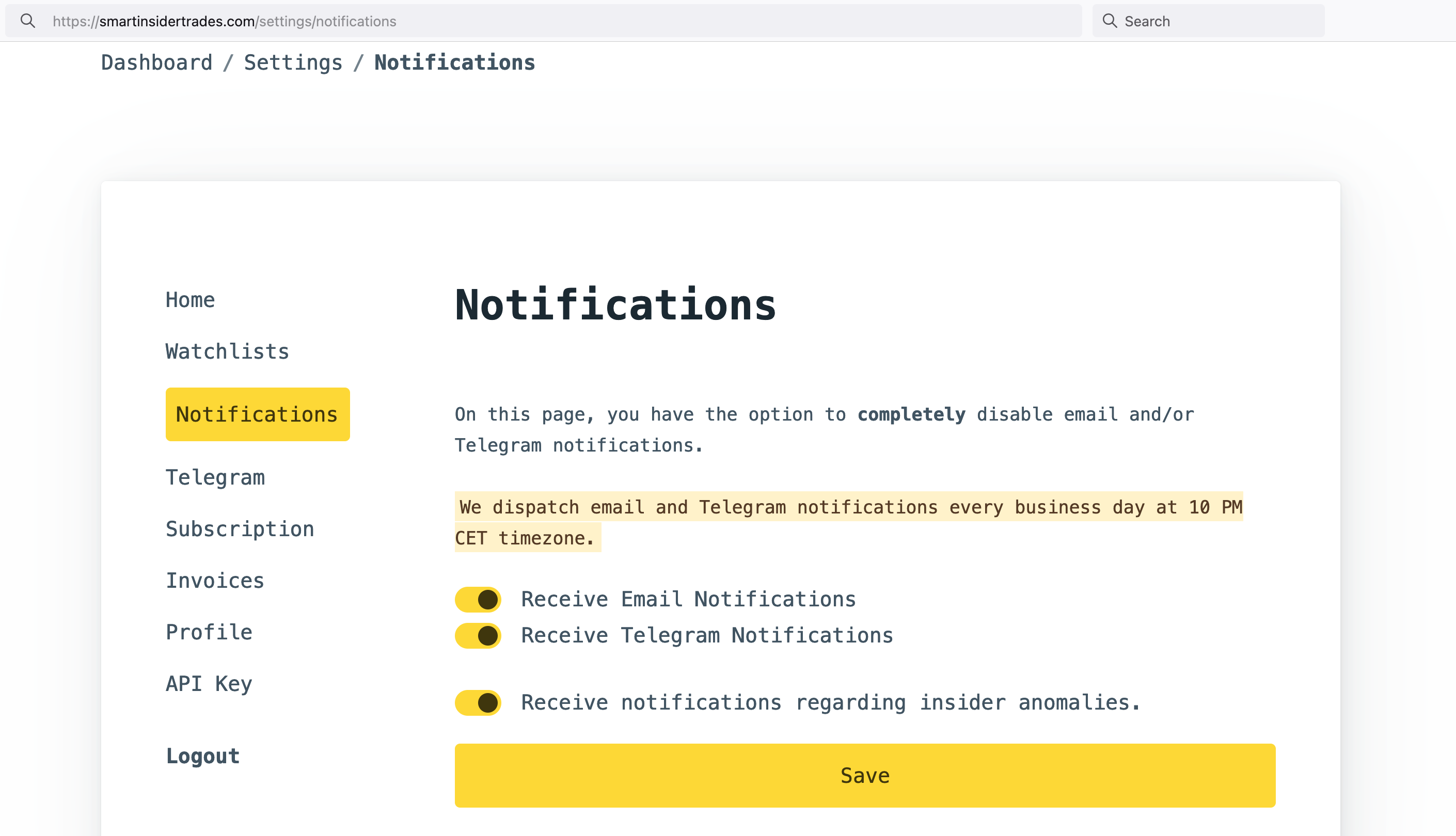Click the bold word "completely"
This screenshot has width=1456, height=836.
click(x=911, y=414)
